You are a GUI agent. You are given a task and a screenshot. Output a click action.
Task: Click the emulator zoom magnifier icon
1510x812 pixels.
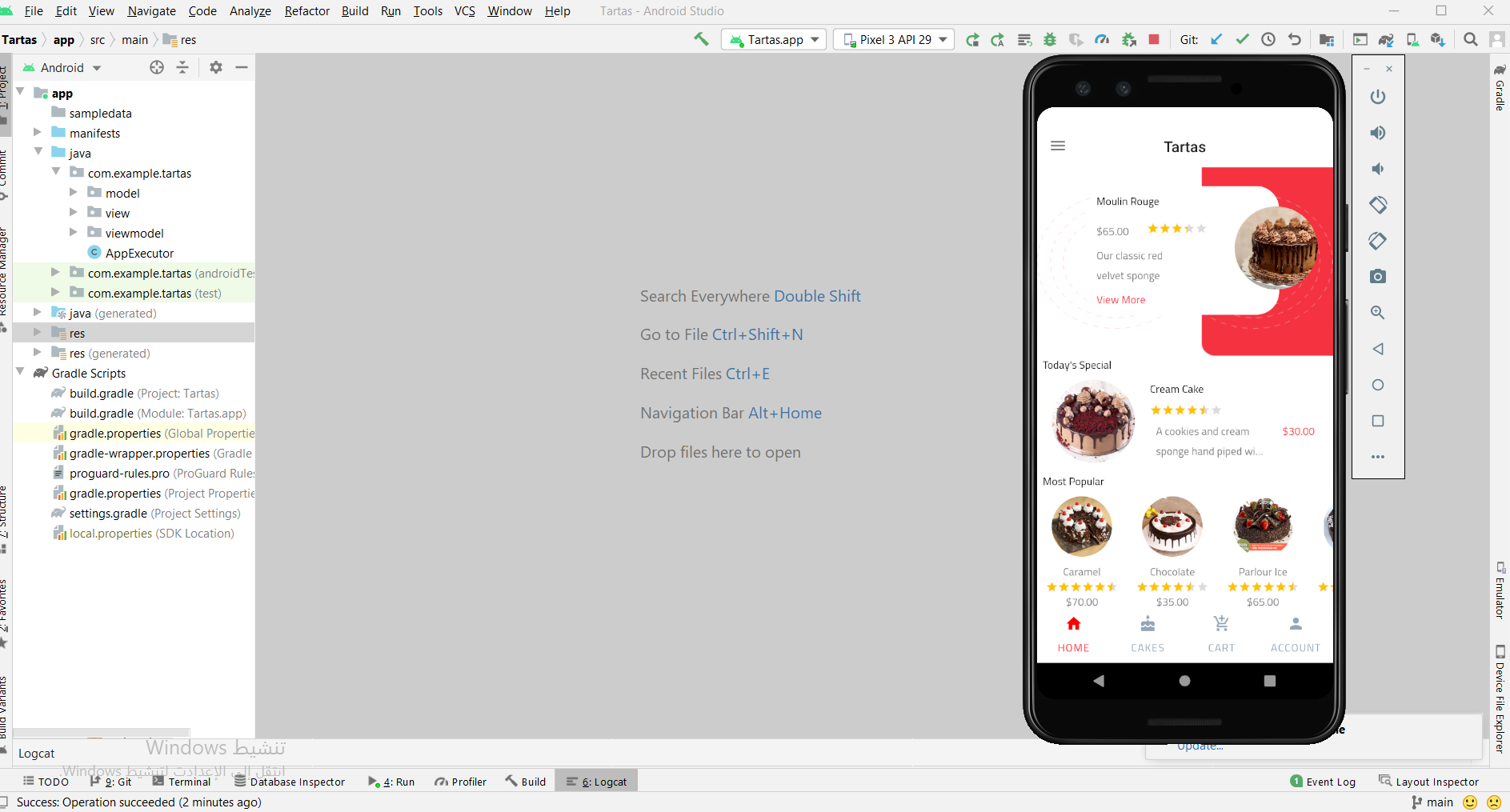tap(1378, 313)
